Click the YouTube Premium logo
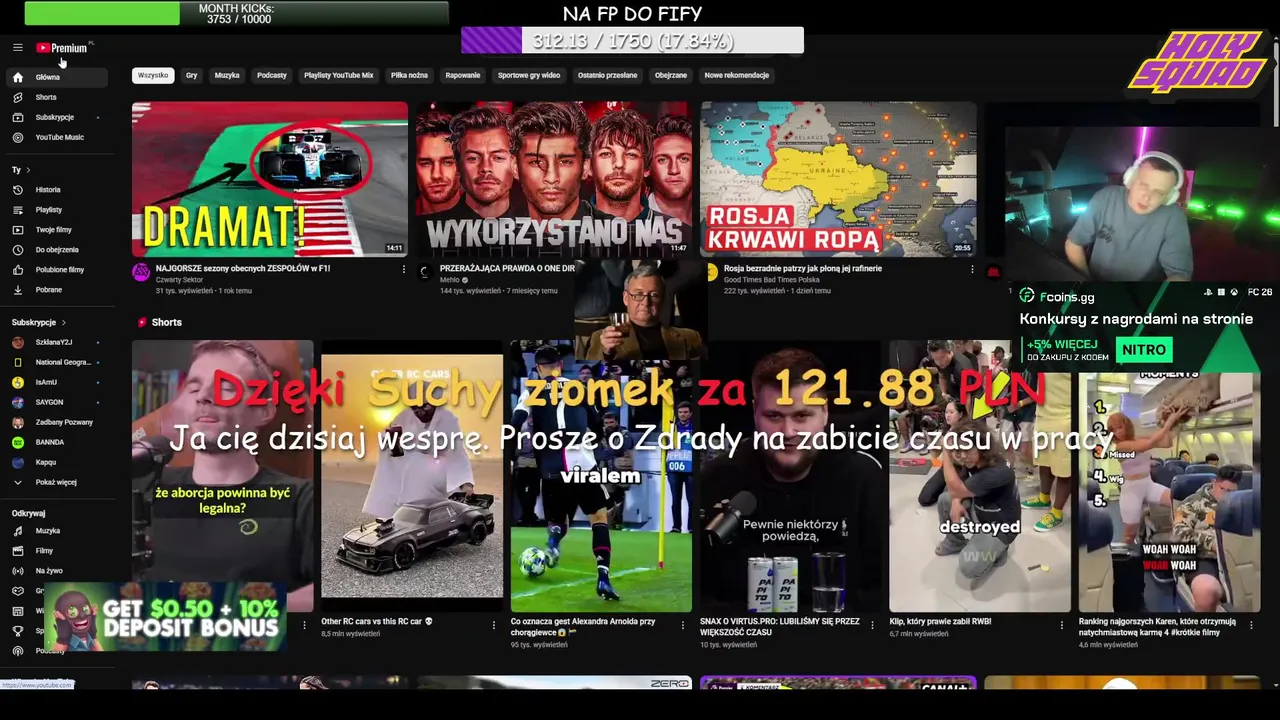Image resolution: width=1280 pixels, height=720 pixels. click(x=64, y=48)
